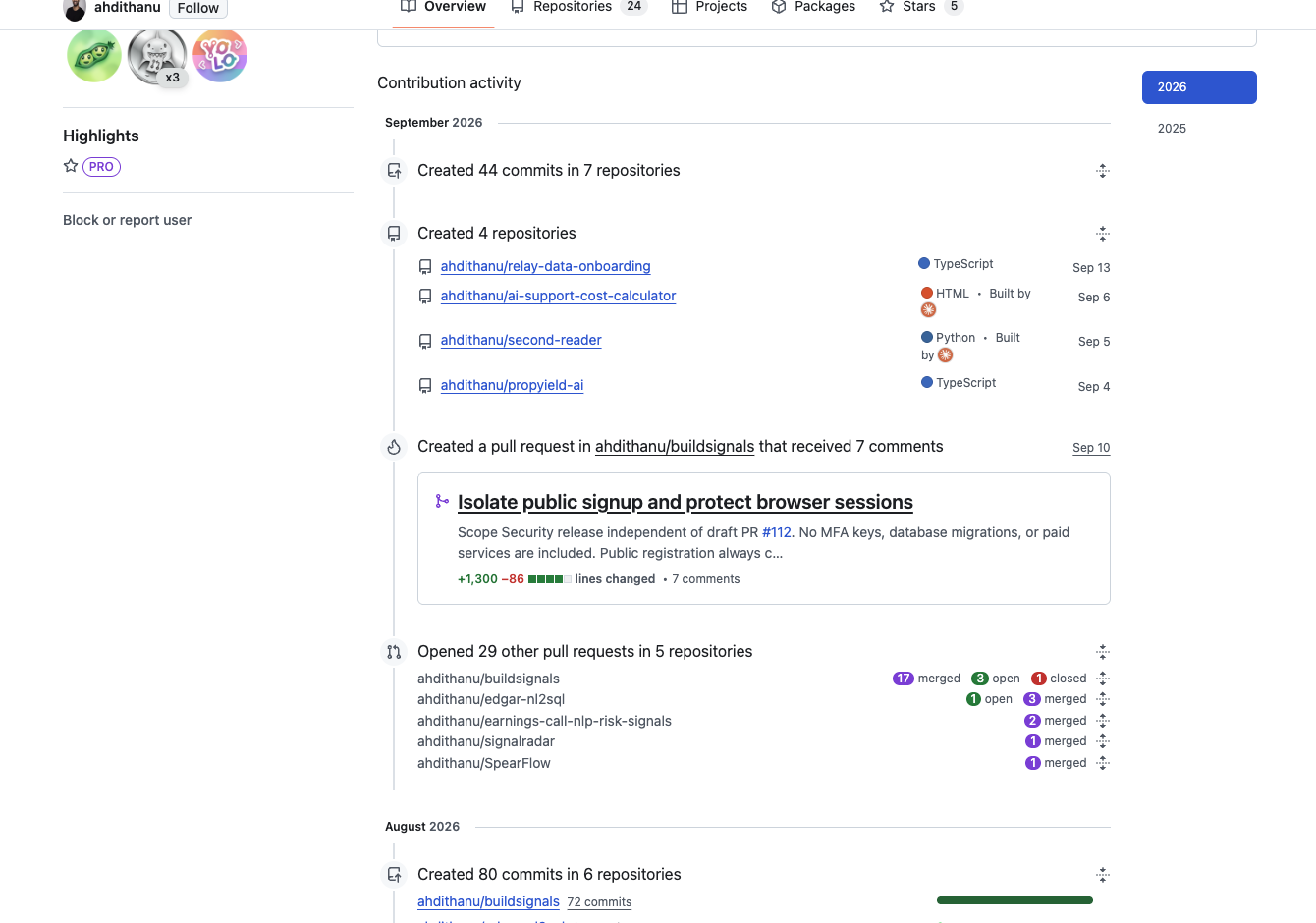Screen dimensions: 1316x923
Task: Collapse the Created 80 commits section
Action: pyautogui.click(x=1103, y=875)
